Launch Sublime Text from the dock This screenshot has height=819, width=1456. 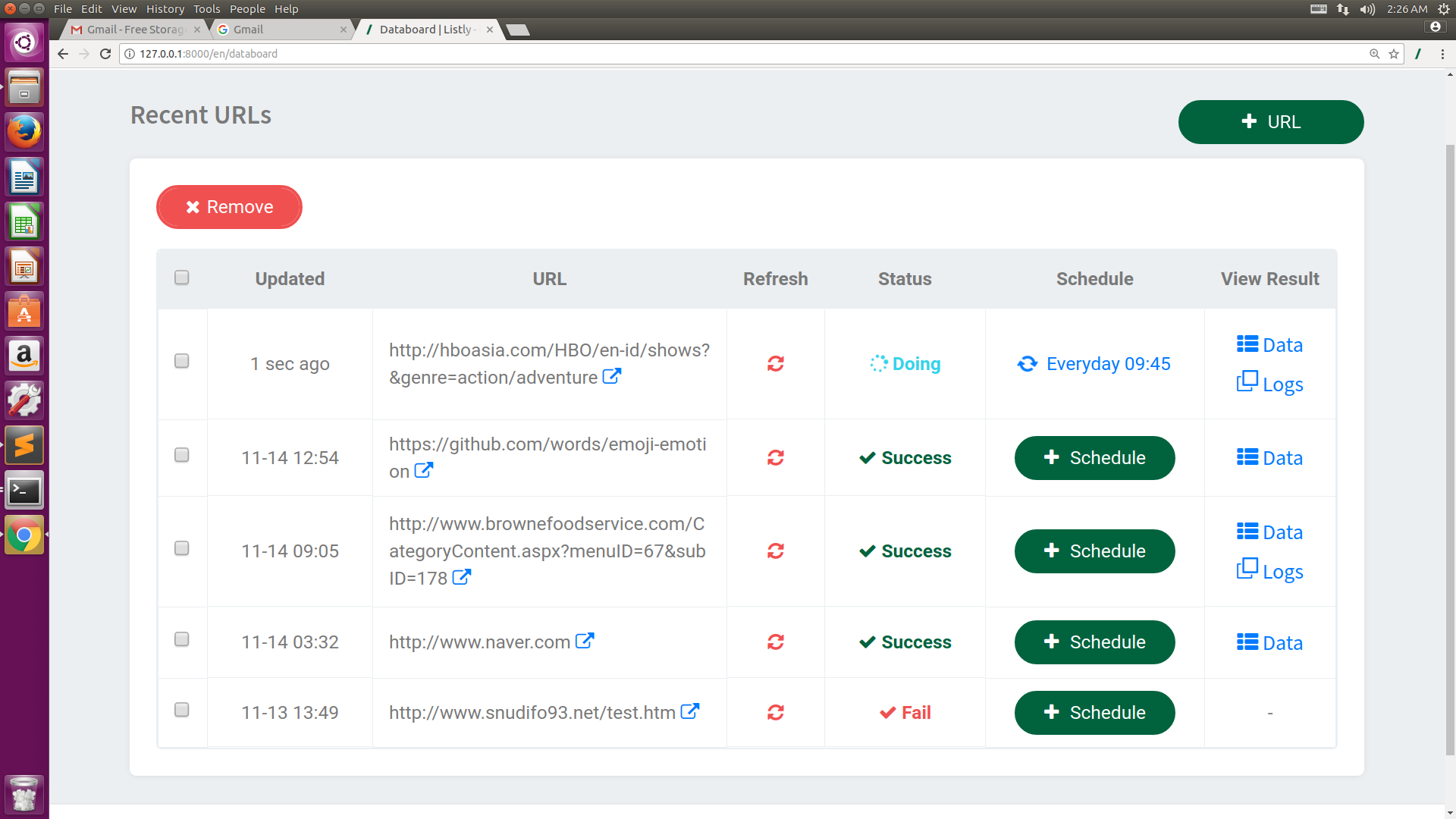[24, 446]
